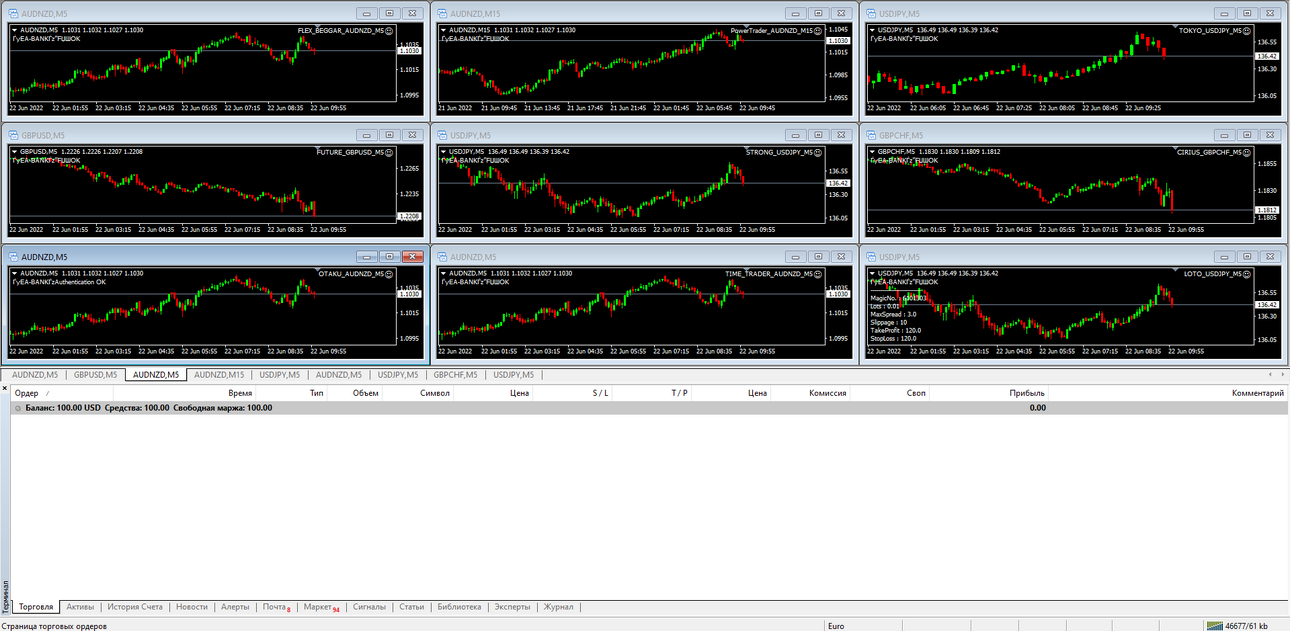Toggle one-click trading arrow in LOTO USDJPY chart

click(873, 273)
